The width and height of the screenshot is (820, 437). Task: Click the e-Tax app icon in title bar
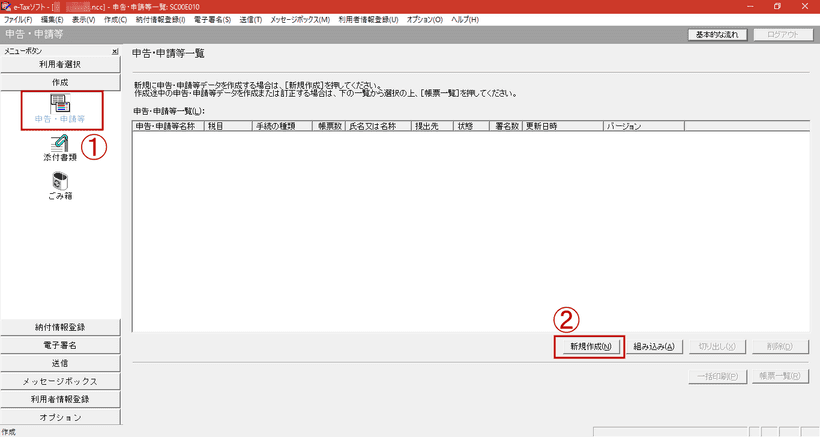6,6
